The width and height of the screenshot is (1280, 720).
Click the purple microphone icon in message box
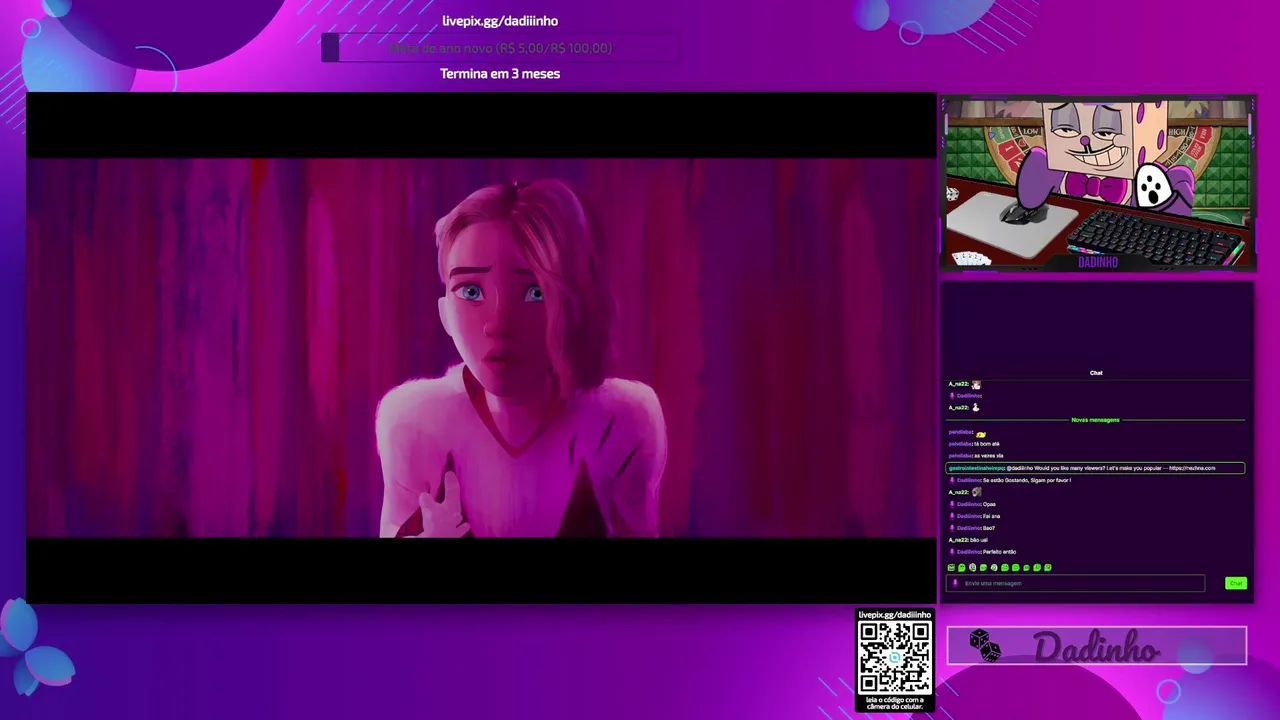coord(955,583)
